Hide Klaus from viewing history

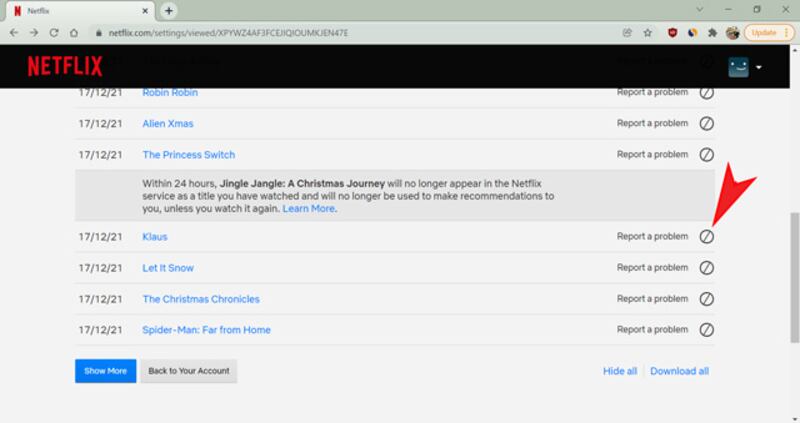[706, 237]
